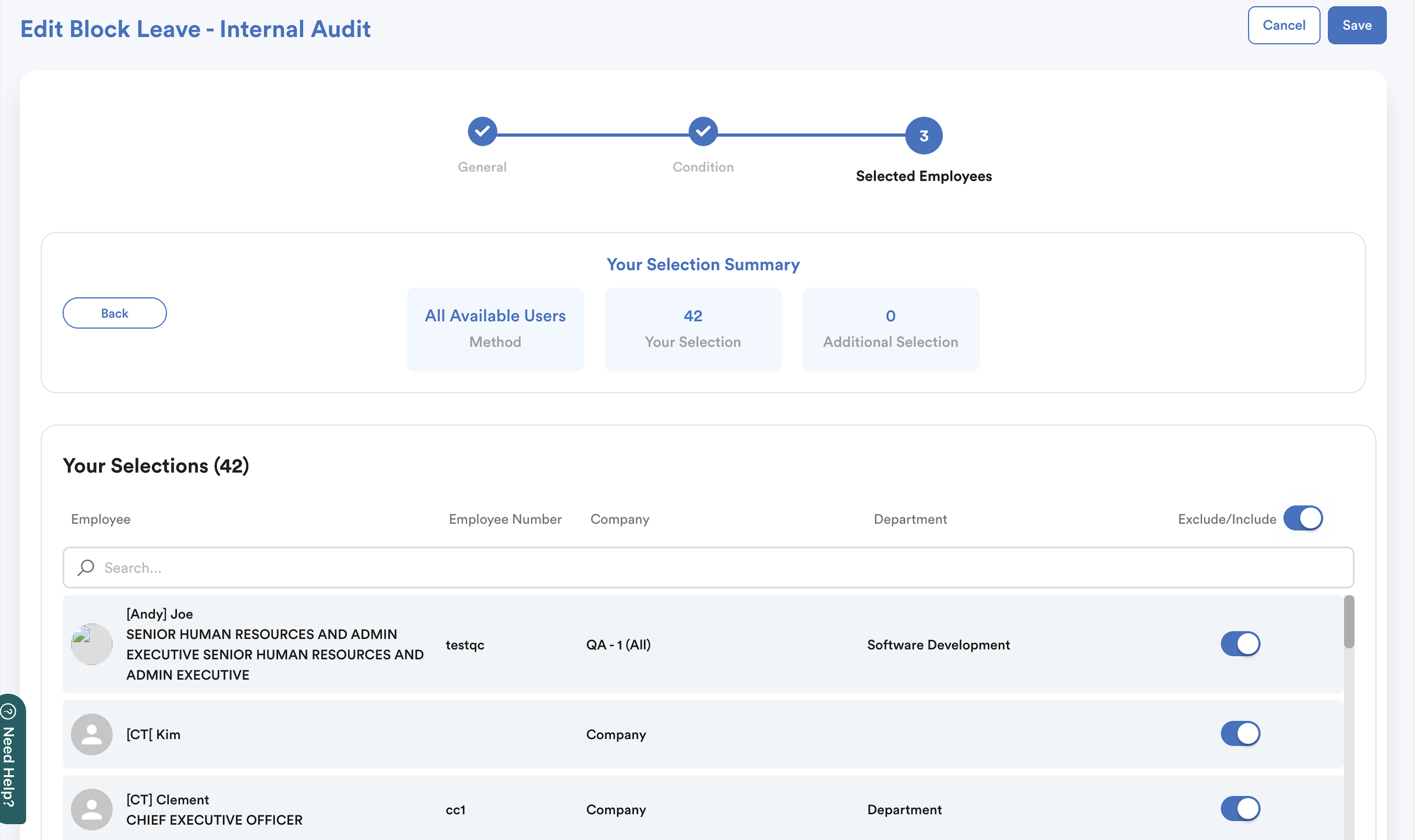Switch off [CT] Clement's include toggle

tap(1240, 809)
